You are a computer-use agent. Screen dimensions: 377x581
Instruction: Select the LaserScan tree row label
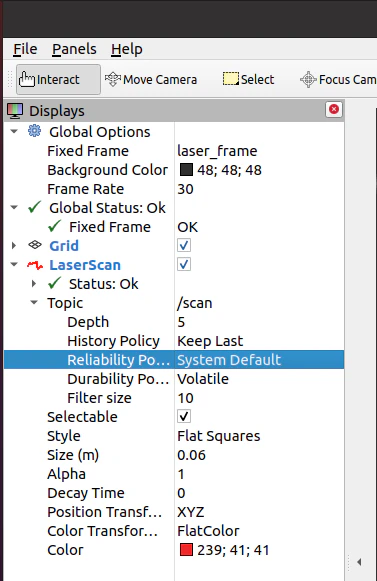(85, 265)
